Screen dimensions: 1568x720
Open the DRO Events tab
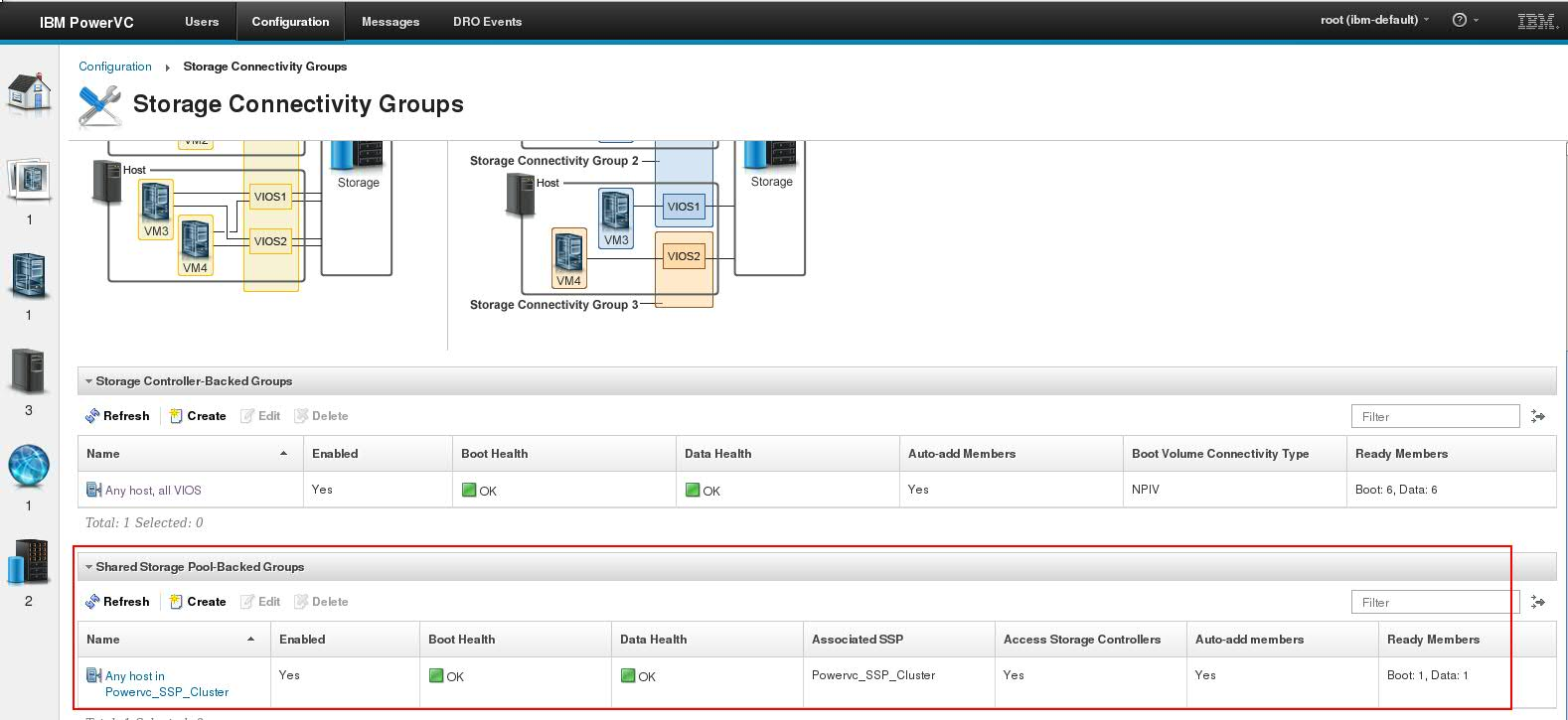click(487, 21)
